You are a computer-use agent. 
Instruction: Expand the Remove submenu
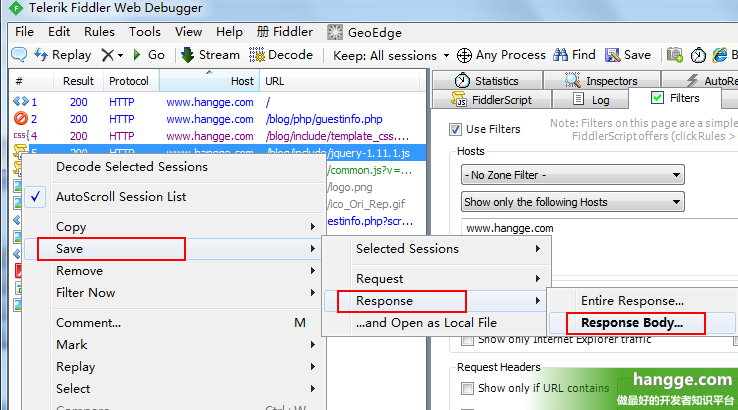coord(174,271)
